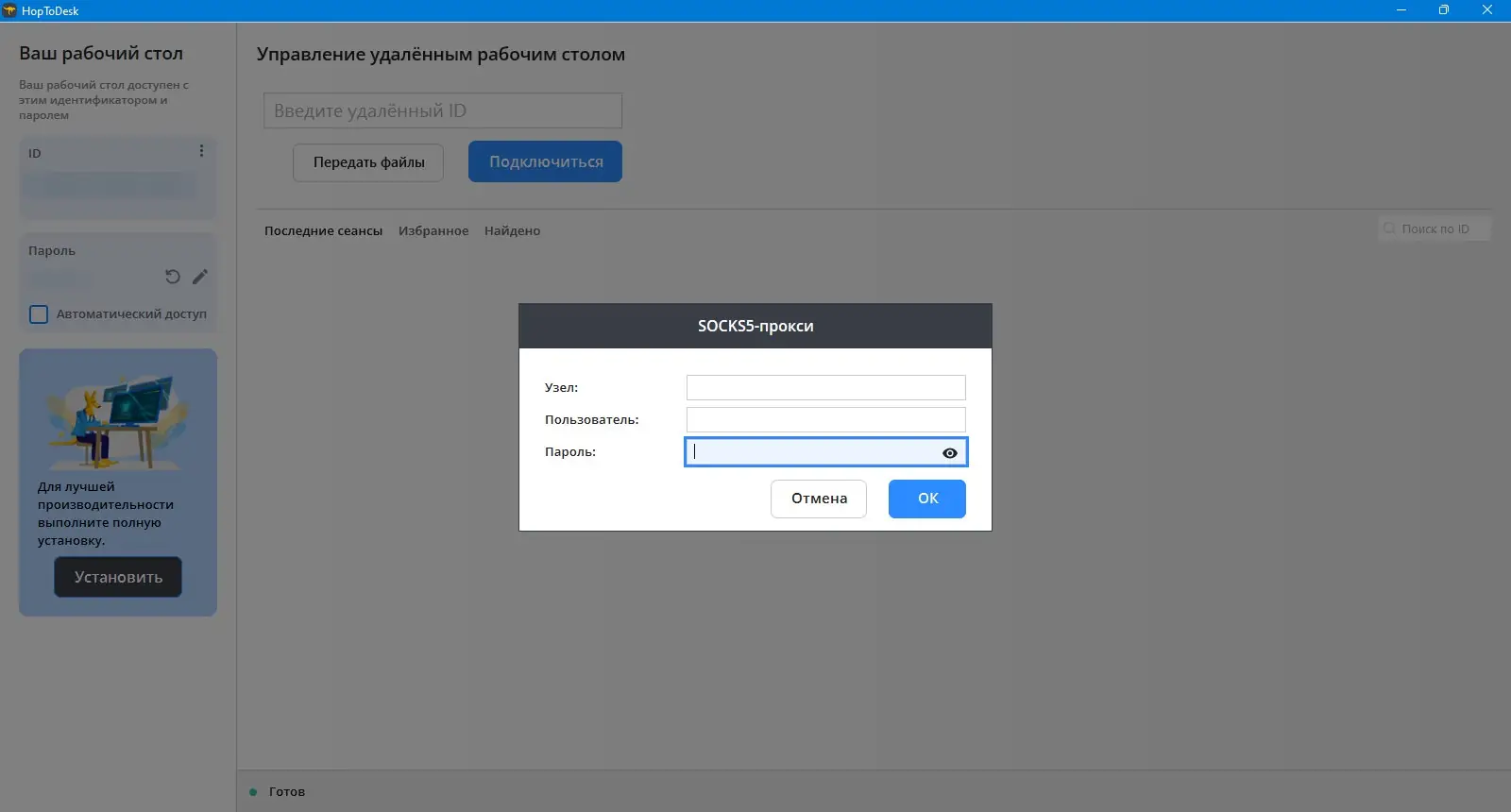
Task: Close the HopToDesk window
Action: pos(1487,10)
